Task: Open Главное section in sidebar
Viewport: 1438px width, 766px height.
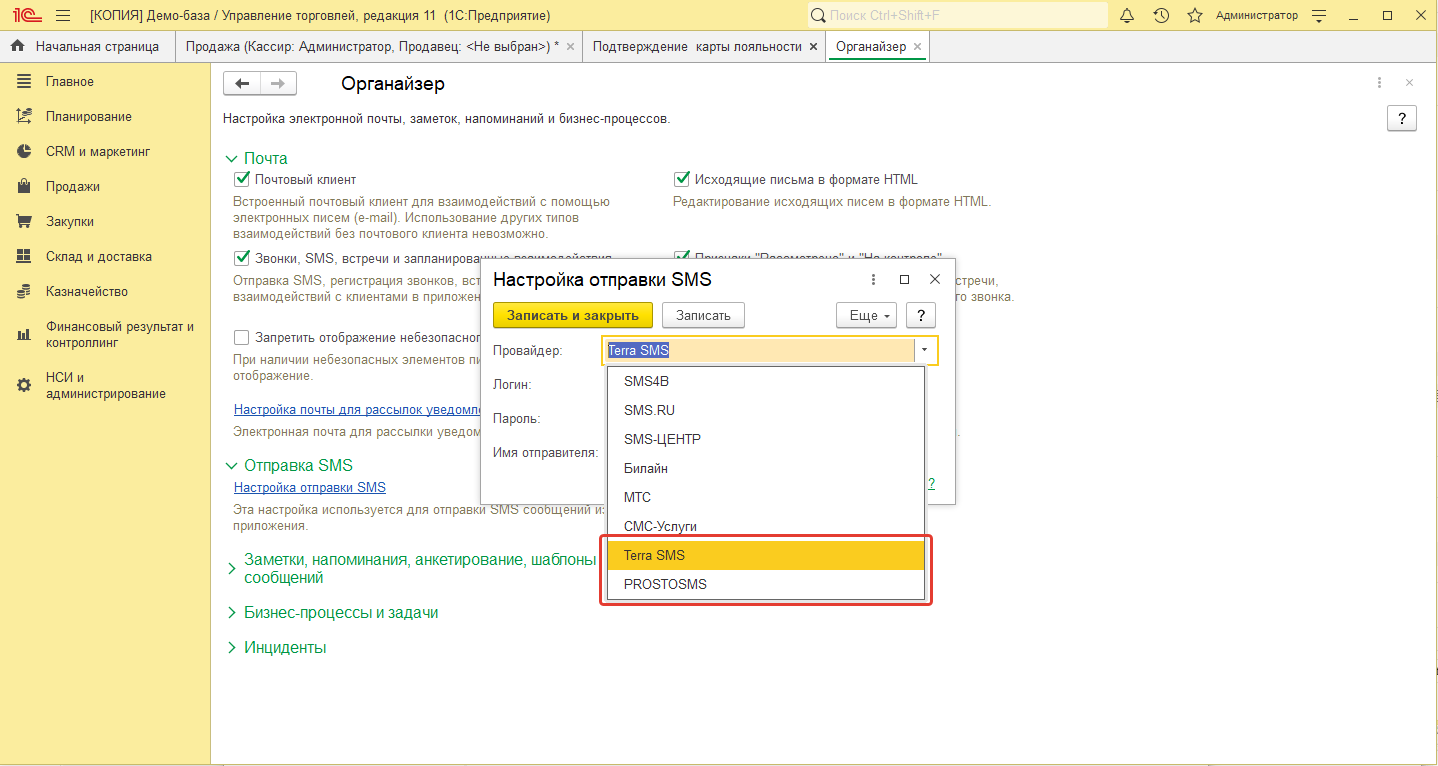Action: 105,81
